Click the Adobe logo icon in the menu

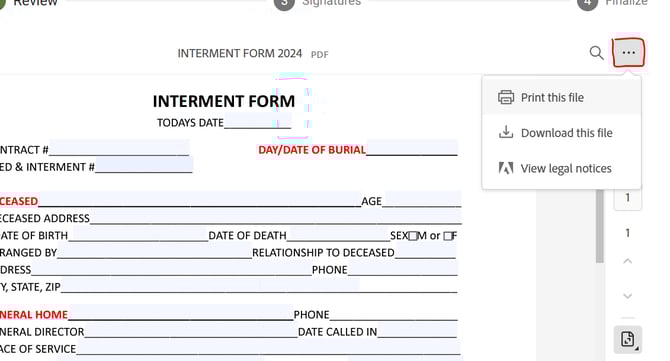506,168
